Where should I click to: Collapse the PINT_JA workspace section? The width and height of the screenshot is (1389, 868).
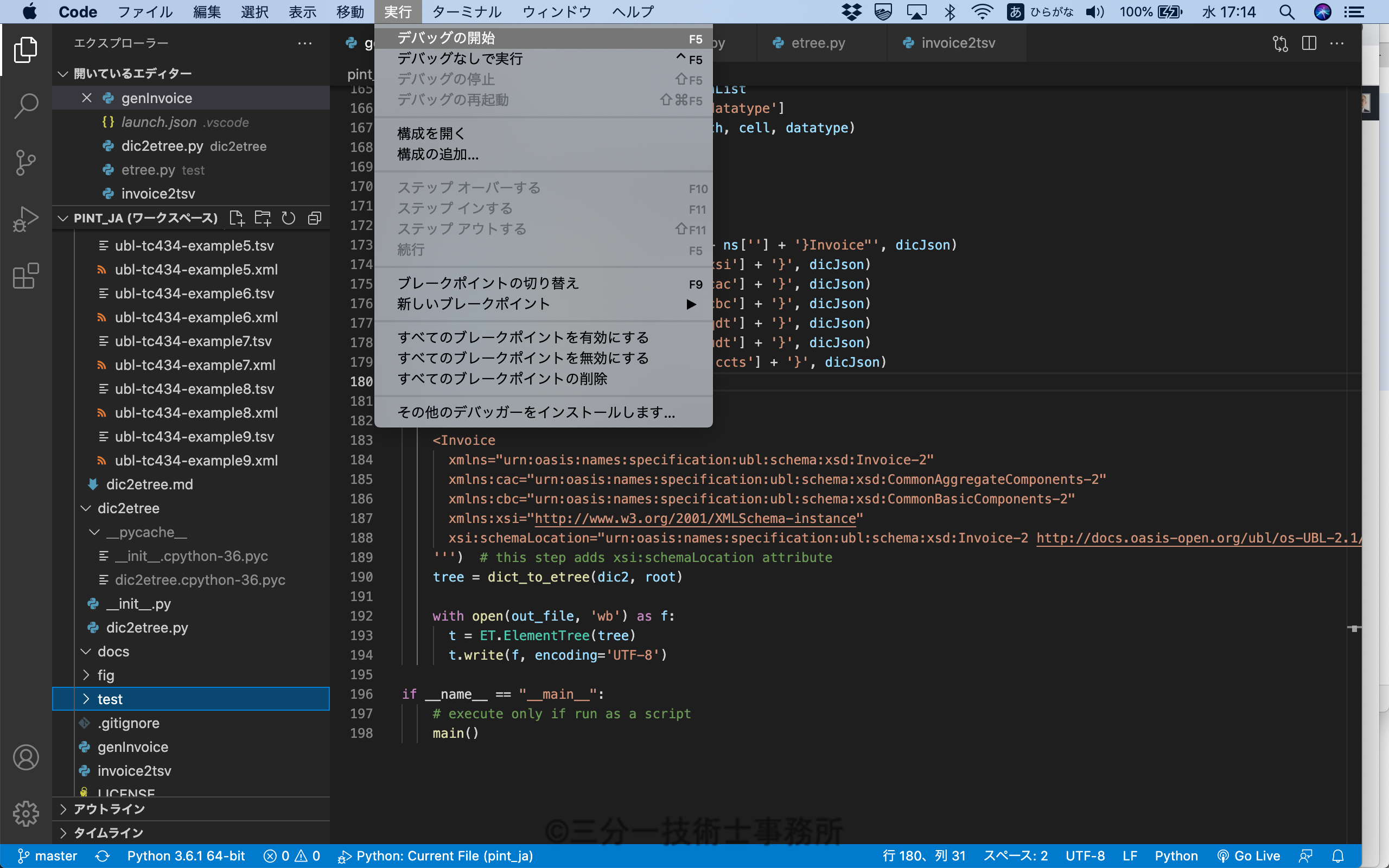(63, 218)
